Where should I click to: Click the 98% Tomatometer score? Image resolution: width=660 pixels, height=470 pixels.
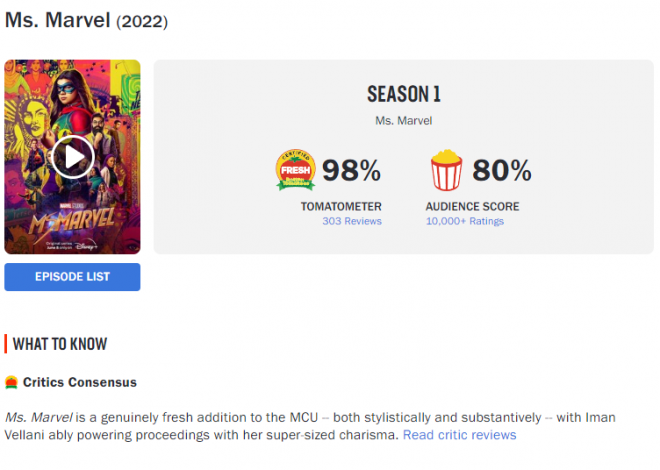351,171
